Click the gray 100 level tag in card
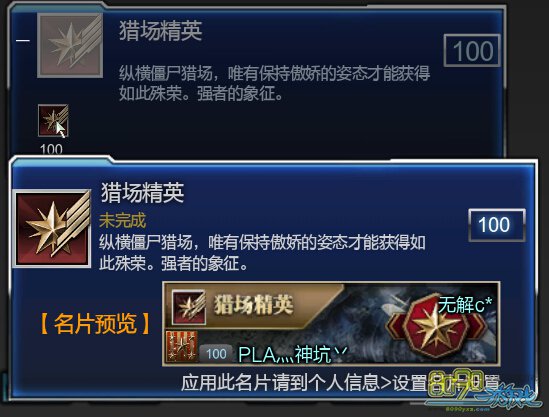The width and height of the screenshot is (549, 417). [x=216, y=354]
